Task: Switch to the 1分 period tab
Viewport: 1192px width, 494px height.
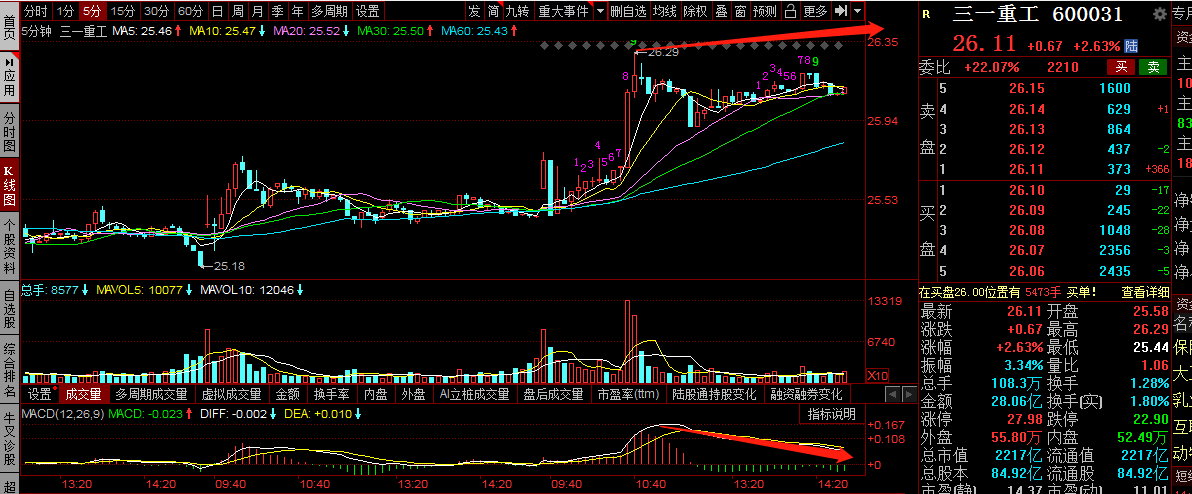Action: 66,11
